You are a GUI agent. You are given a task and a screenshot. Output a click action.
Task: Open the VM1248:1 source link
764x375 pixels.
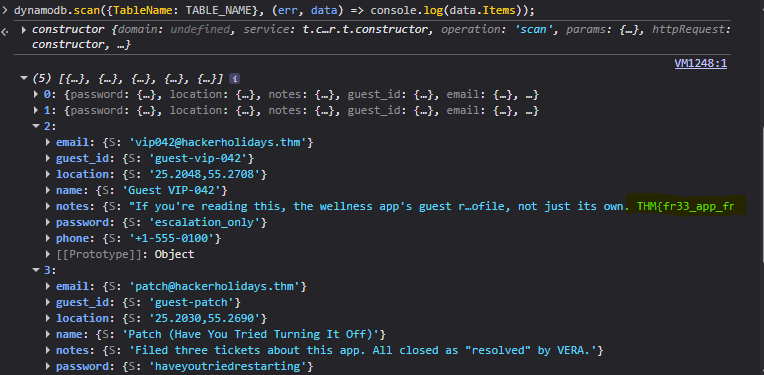pos(700,63)
